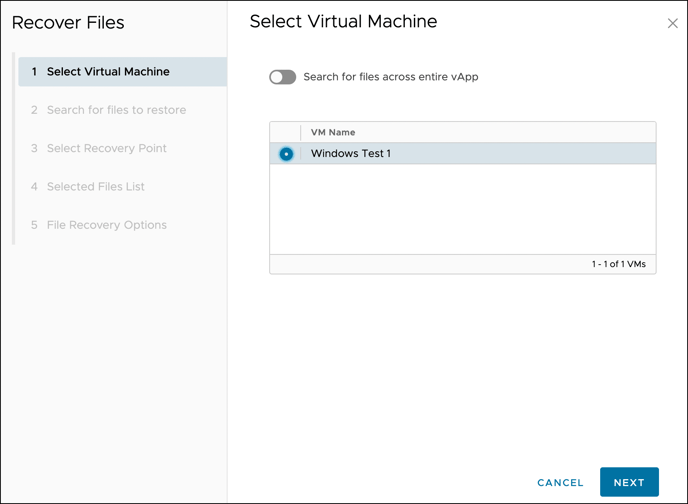Click the VM Name column header
Screen dimensions: 688x504
(x=333, y=132)
